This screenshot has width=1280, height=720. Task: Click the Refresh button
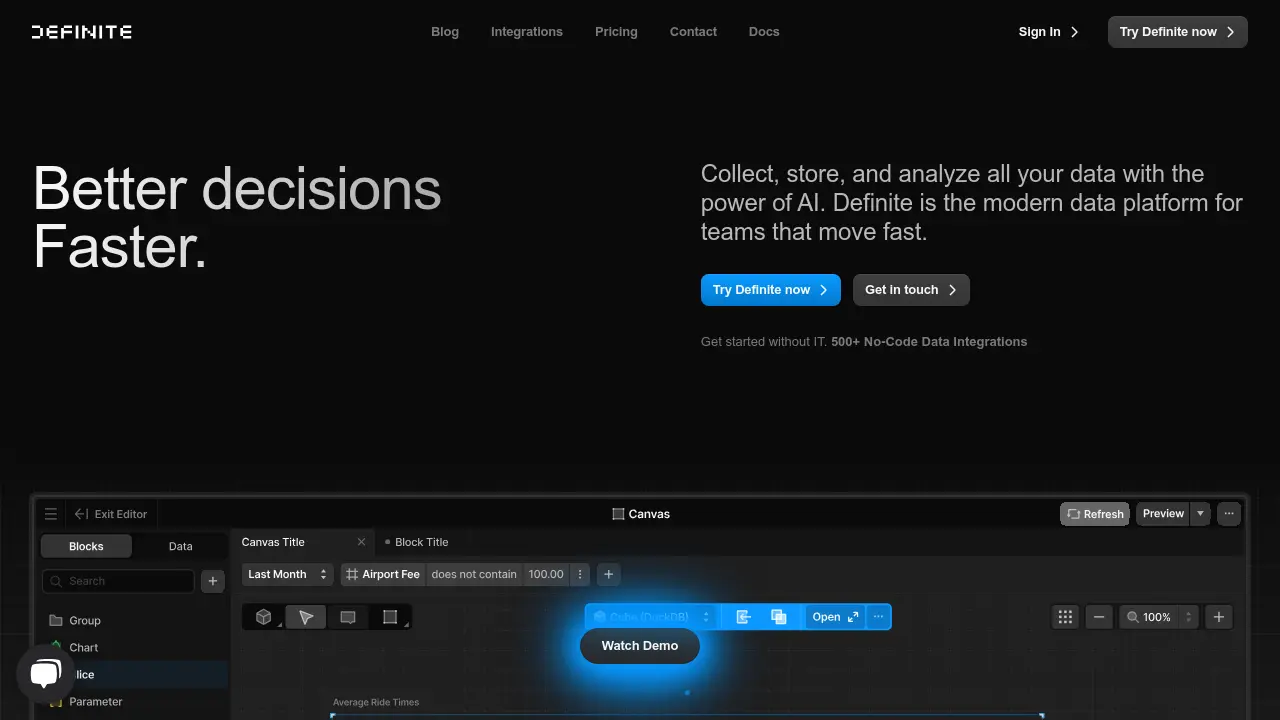(x=1095, y=514)
